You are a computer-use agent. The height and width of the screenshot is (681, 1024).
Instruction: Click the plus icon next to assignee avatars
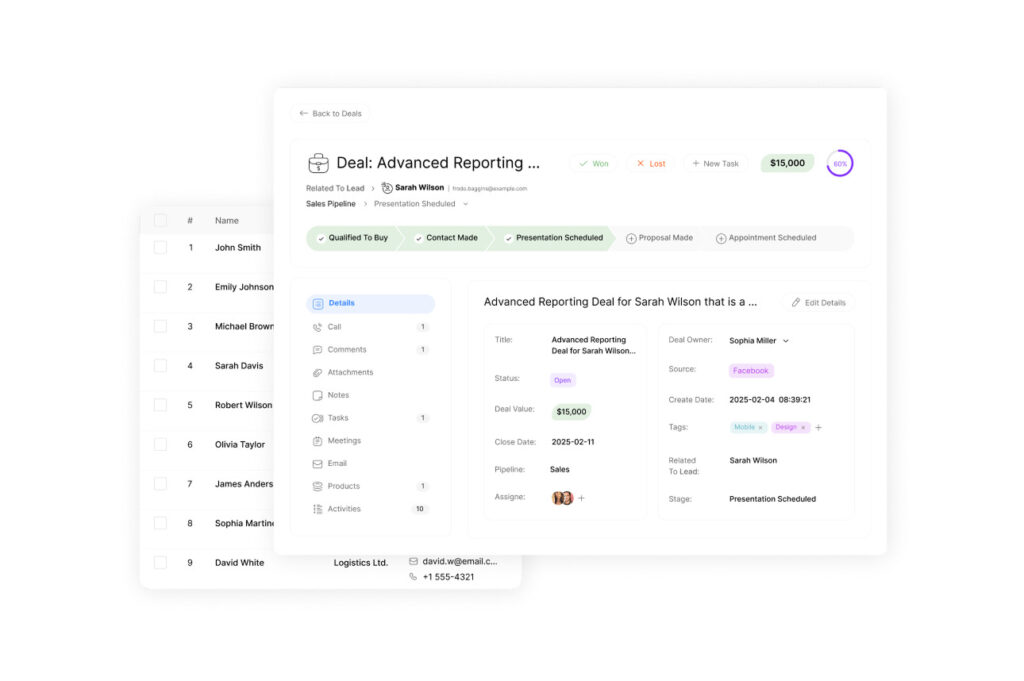582,498
